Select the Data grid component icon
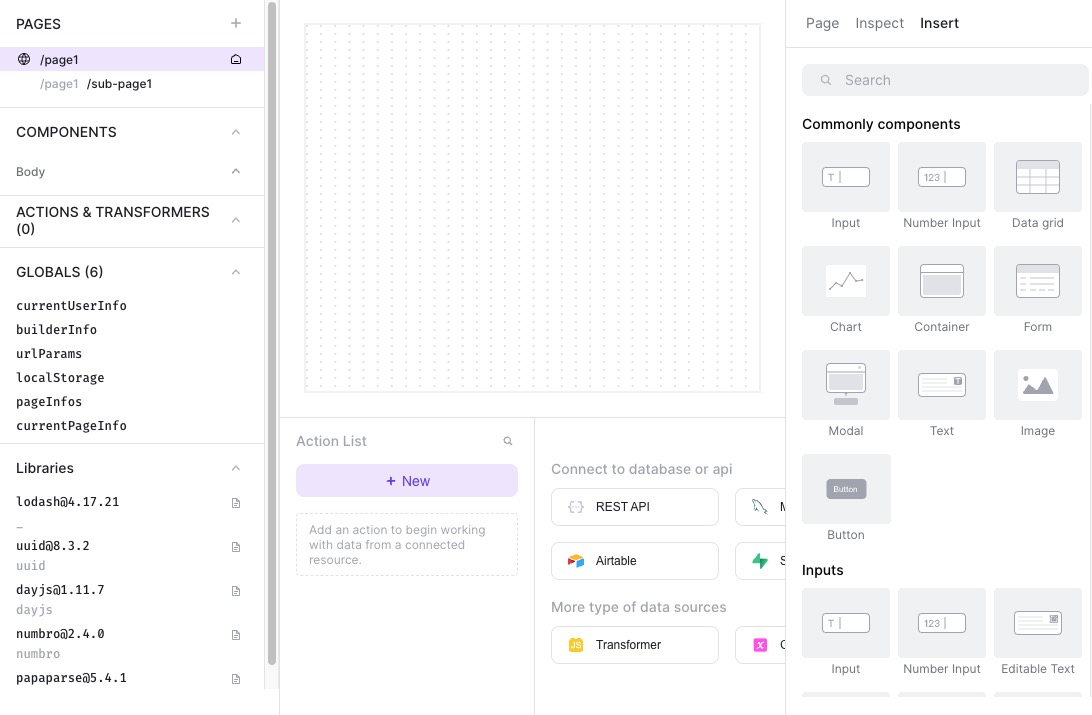 [1037, 177]
